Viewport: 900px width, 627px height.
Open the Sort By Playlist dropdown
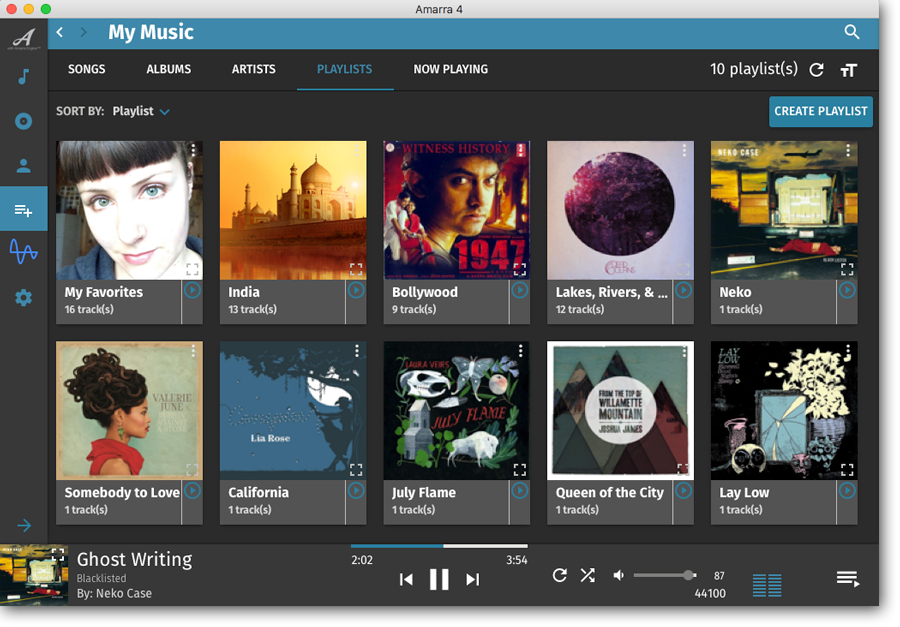[x=141, y=111]
